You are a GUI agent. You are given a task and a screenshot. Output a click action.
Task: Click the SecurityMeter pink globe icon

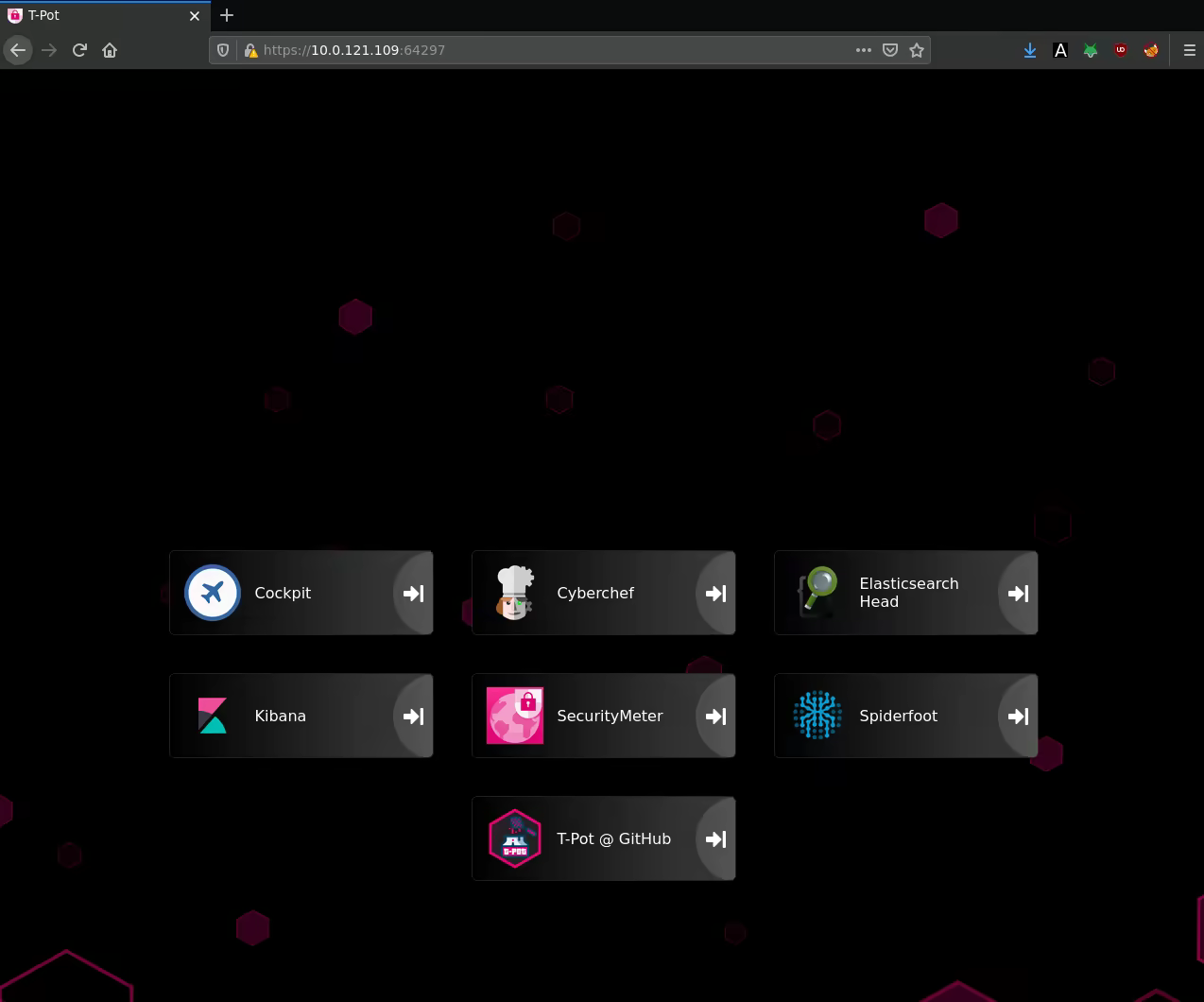pyautogui.click(x=515, y=716)
